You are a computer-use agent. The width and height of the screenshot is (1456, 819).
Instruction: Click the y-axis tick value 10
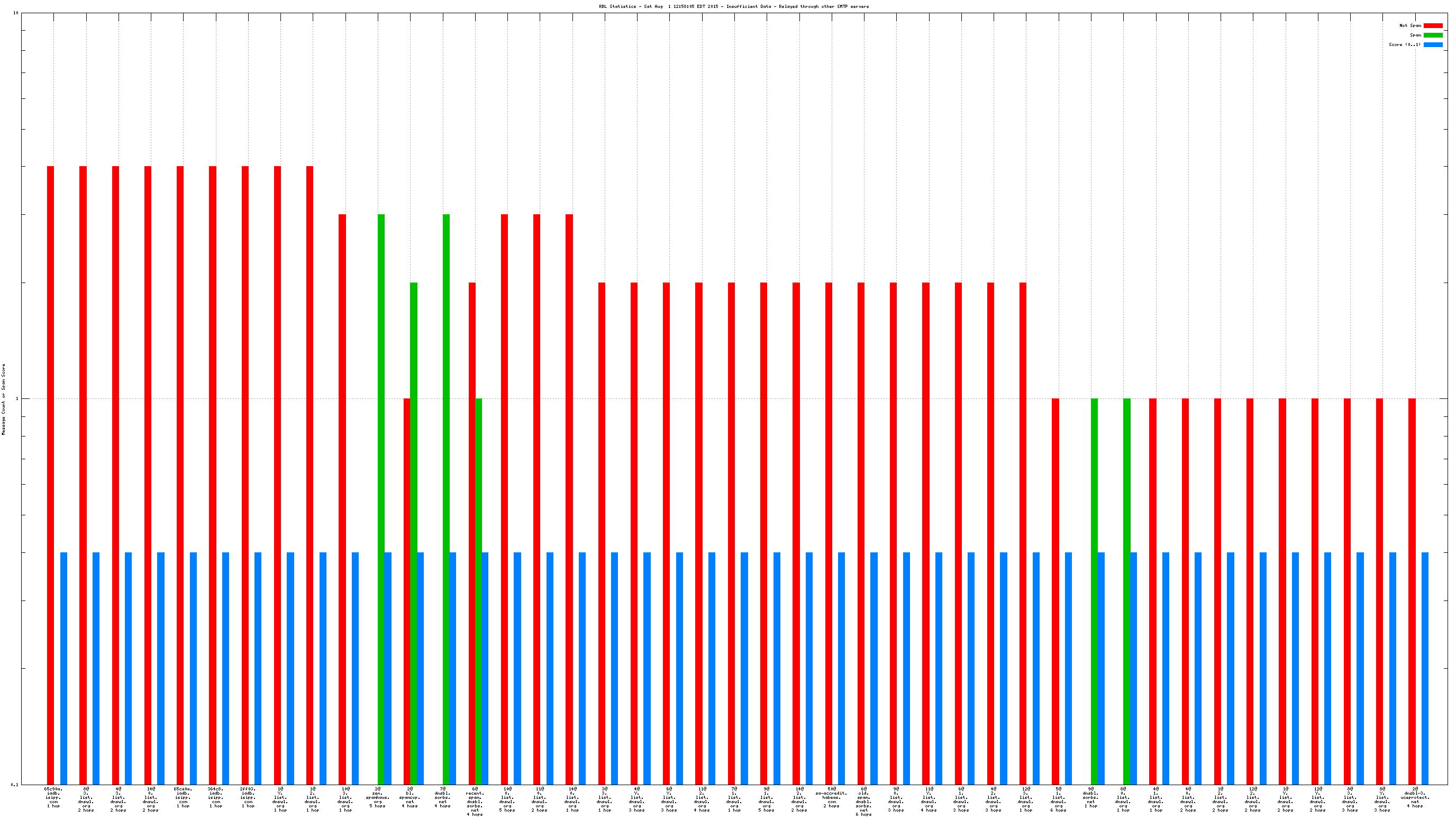click(x=16, y=13)
